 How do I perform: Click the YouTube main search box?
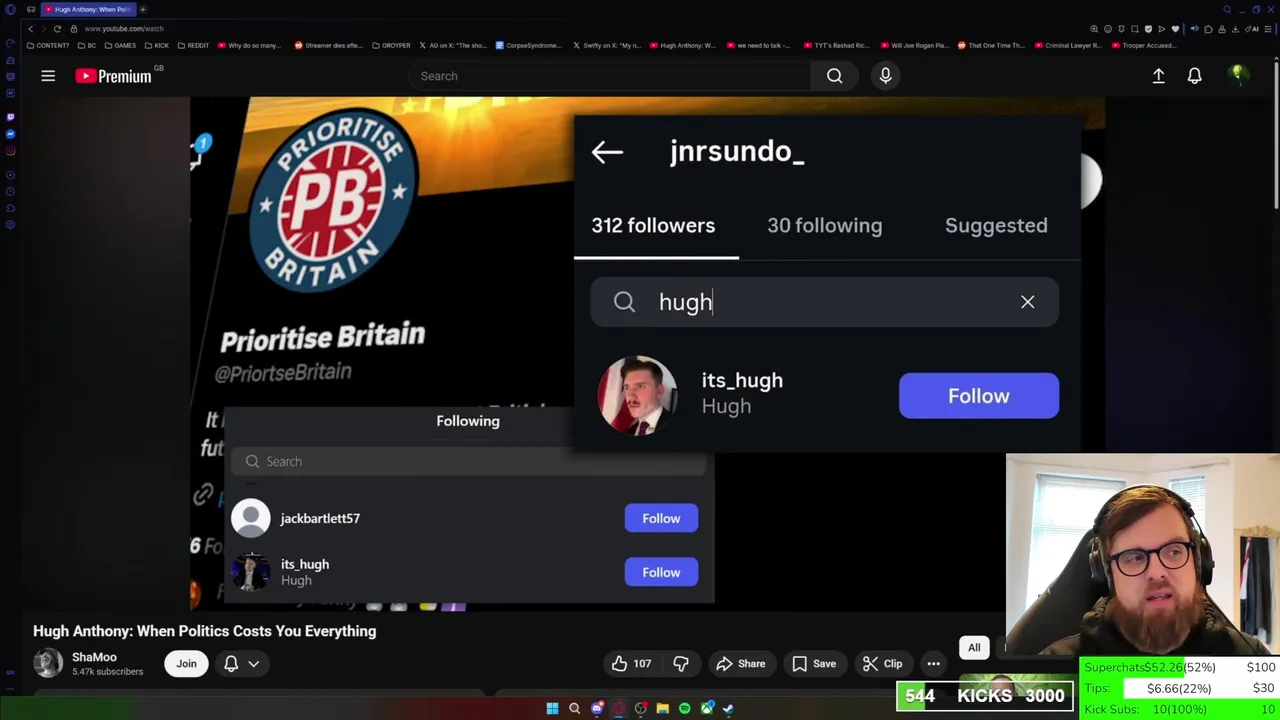(610, 76)
